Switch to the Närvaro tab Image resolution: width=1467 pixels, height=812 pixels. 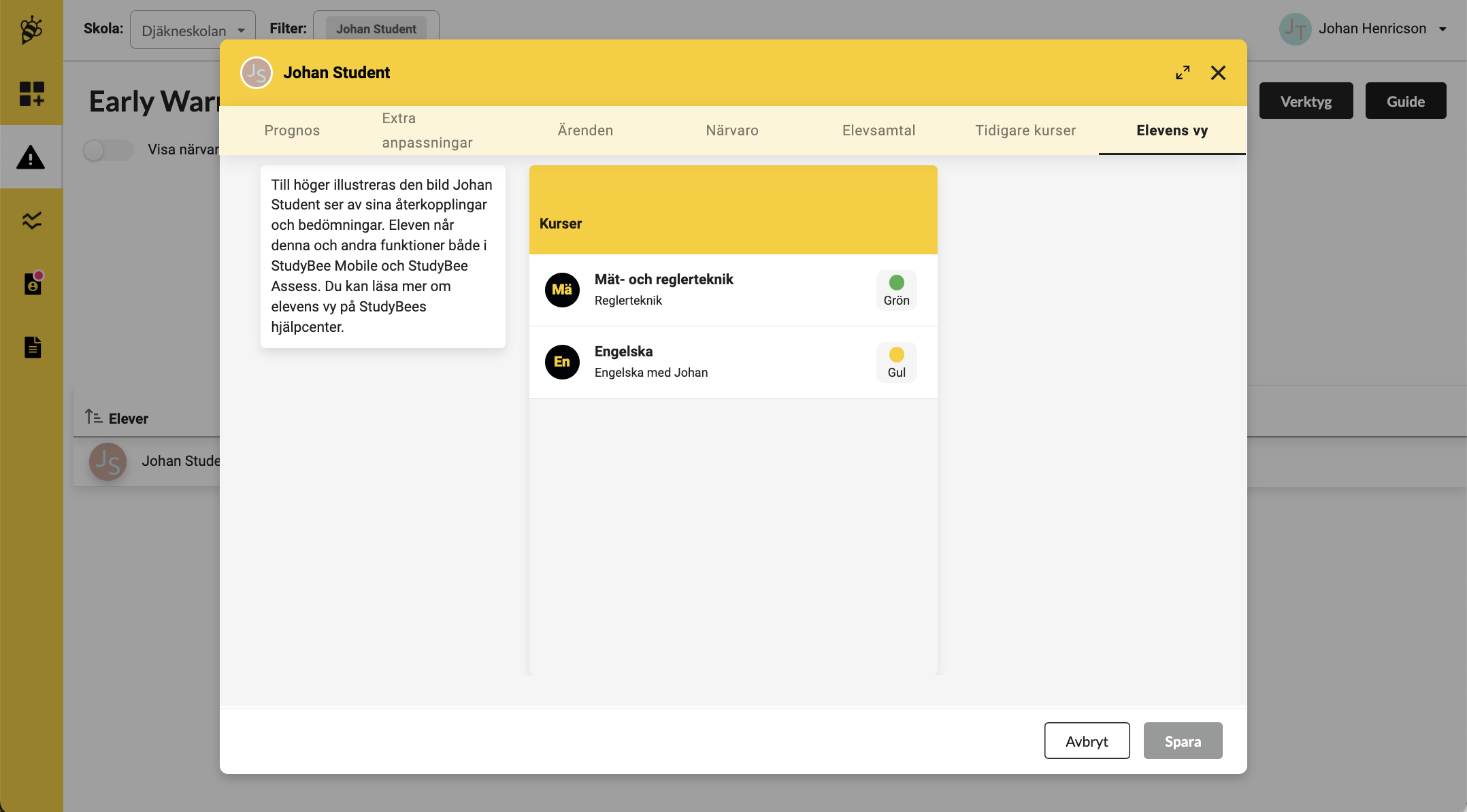pos(731,130)
